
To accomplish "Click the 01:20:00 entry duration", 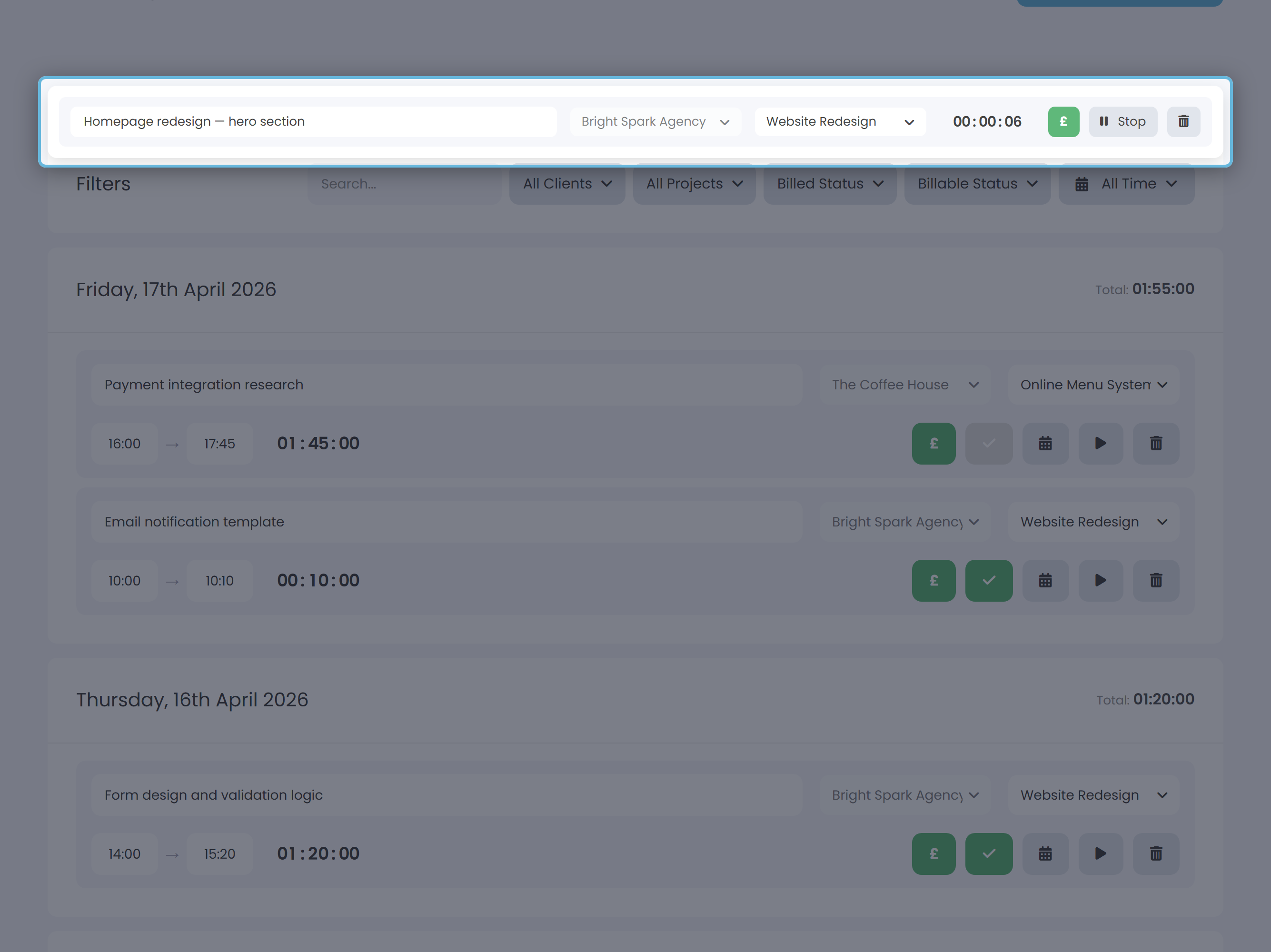I will (x=318, y=854).
